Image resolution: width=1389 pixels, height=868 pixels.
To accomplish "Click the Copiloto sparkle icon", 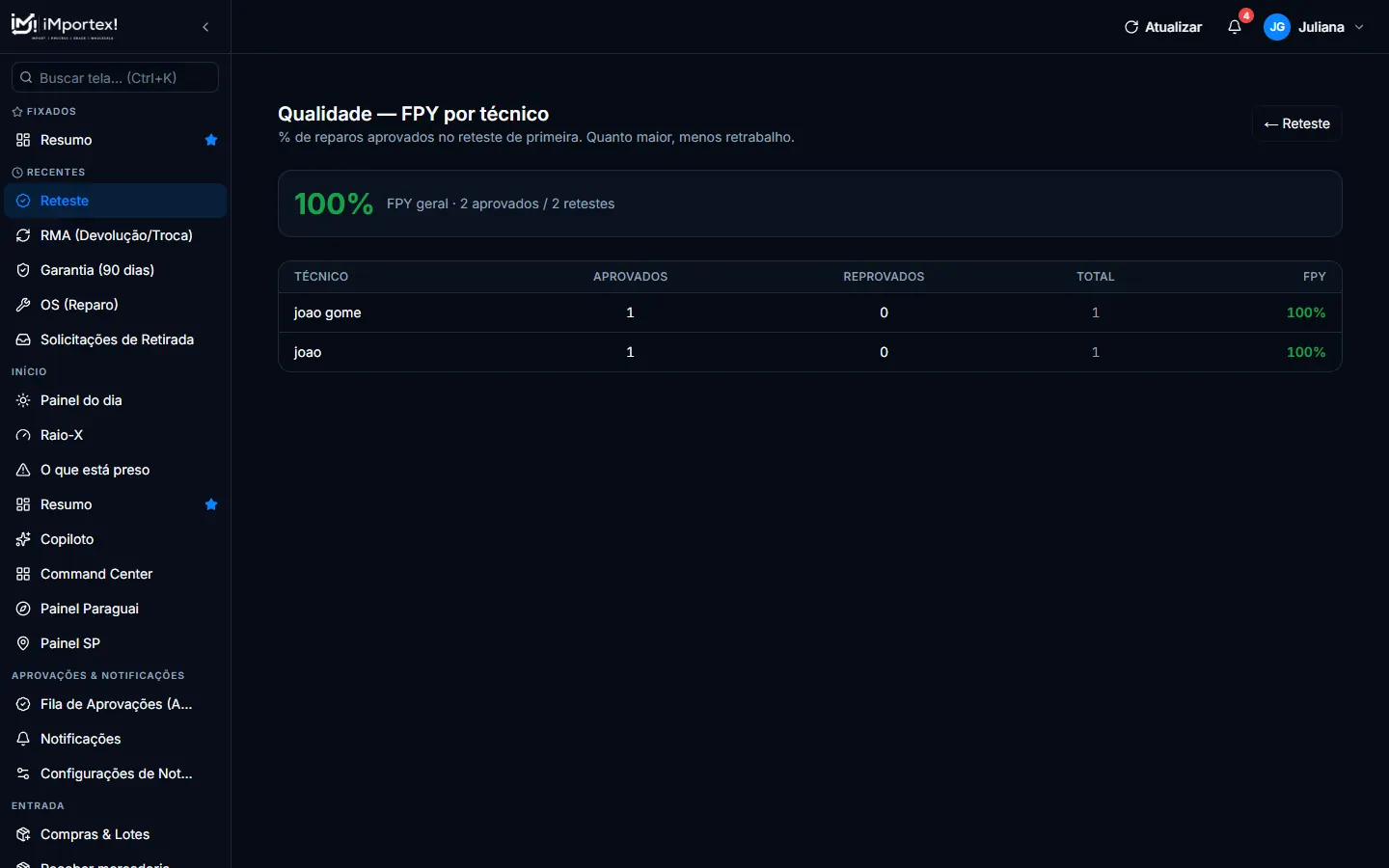I will pos(23,539).
